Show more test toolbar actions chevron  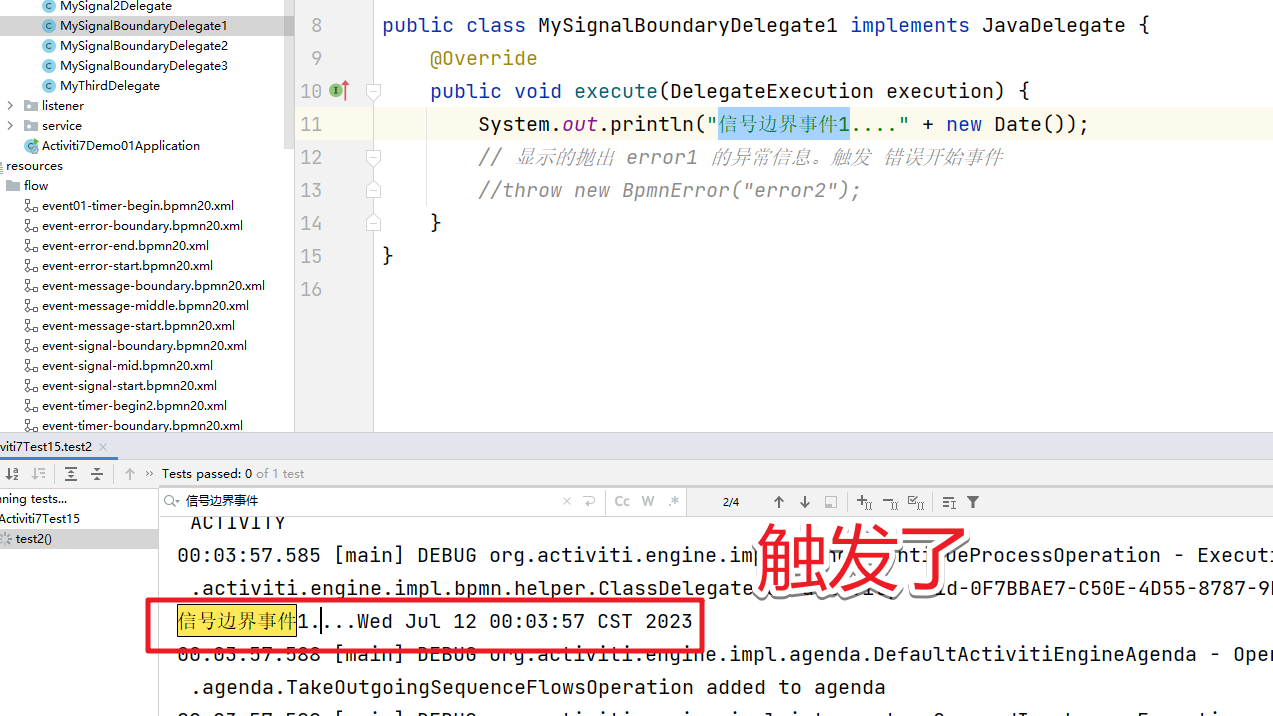tap(150, 474)
